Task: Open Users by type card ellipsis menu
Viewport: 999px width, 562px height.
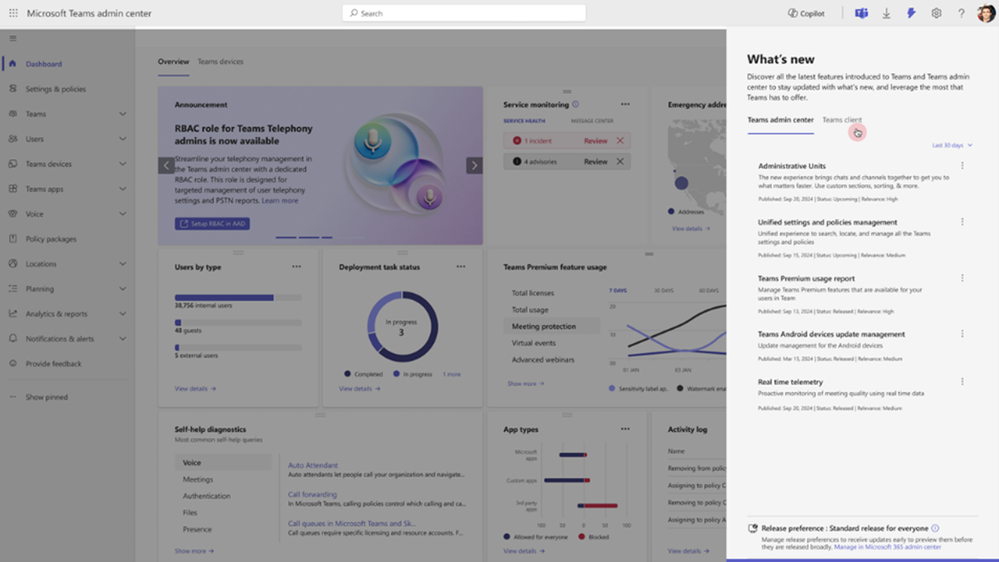Action: [x=296, y=267]
